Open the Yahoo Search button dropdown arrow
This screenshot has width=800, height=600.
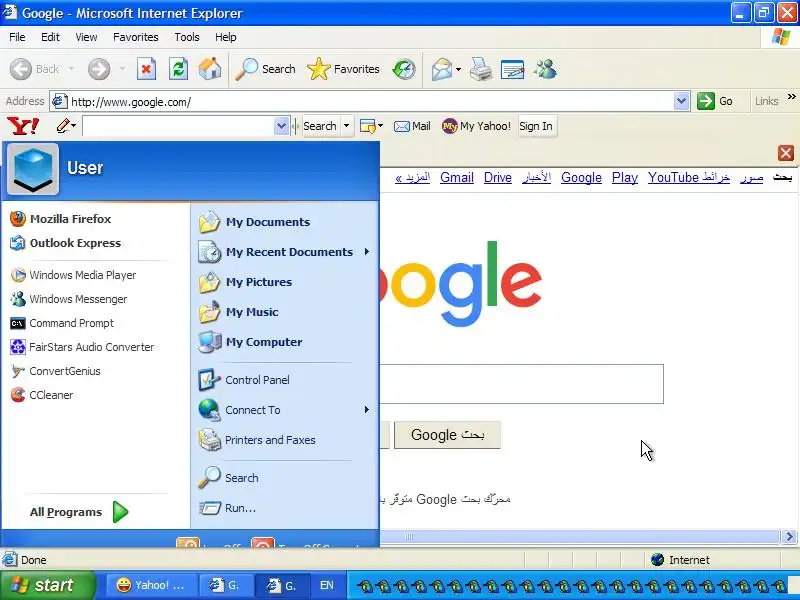click(x=346, y=126)
